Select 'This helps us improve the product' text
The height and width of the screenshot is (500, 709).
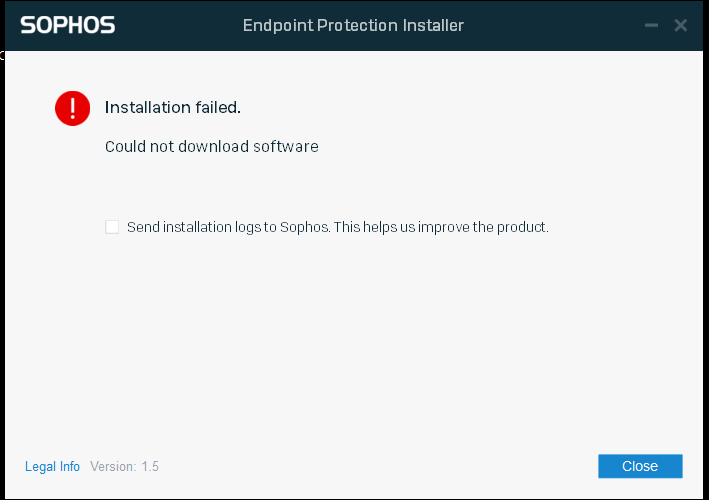[441, 227]
